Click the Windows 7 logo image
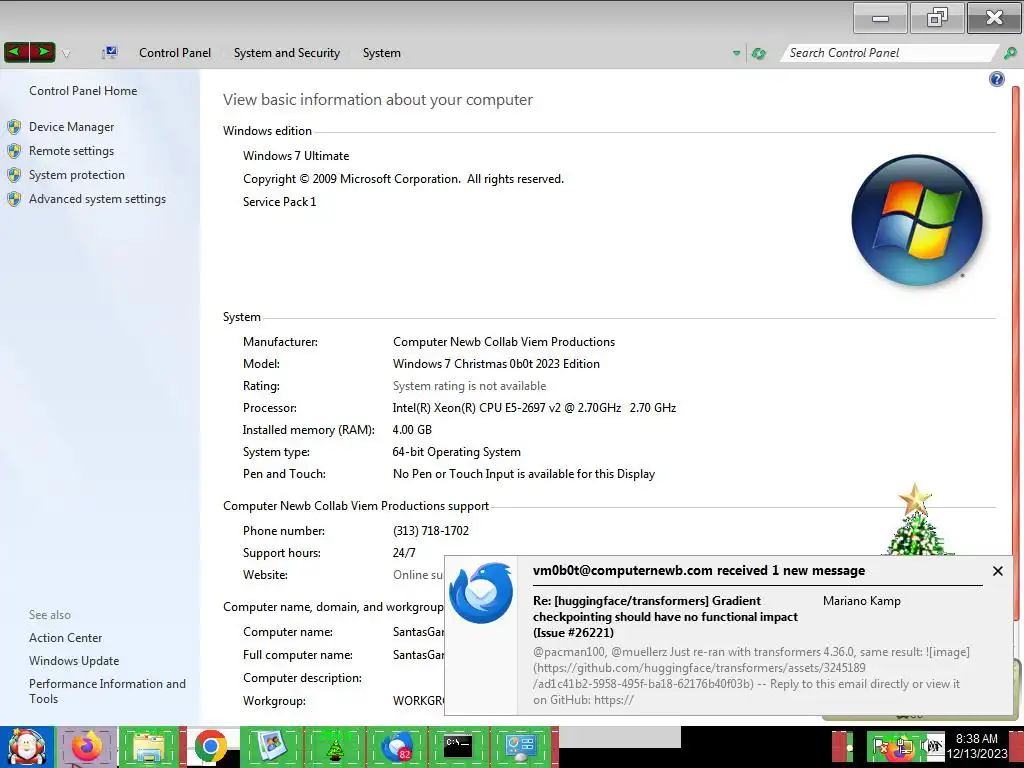Image resolution: width=1024 pixels, height=768 pixels. pyautogui.click(x=917, y=219)
